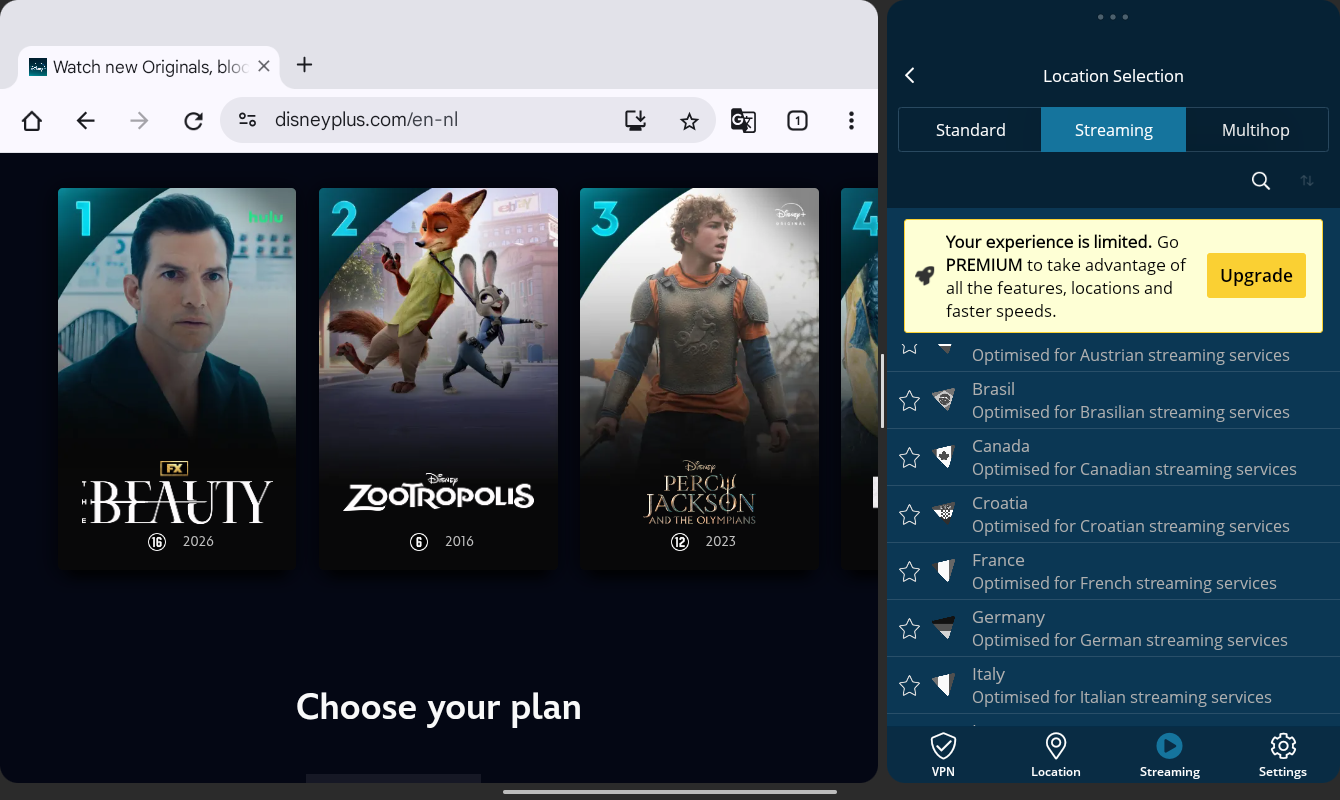The height and width of the screenshot is (800, 1340).
Task: Select Italy streaming location
Action: tap(1113, 686)
